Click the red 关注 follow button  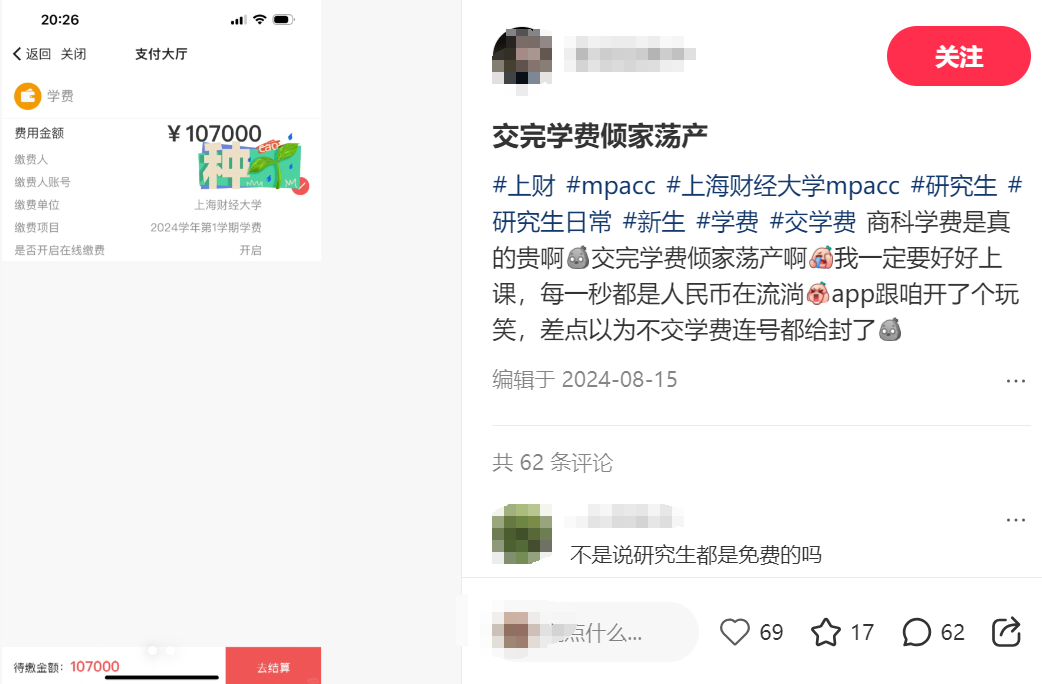[x=958, y=56]
